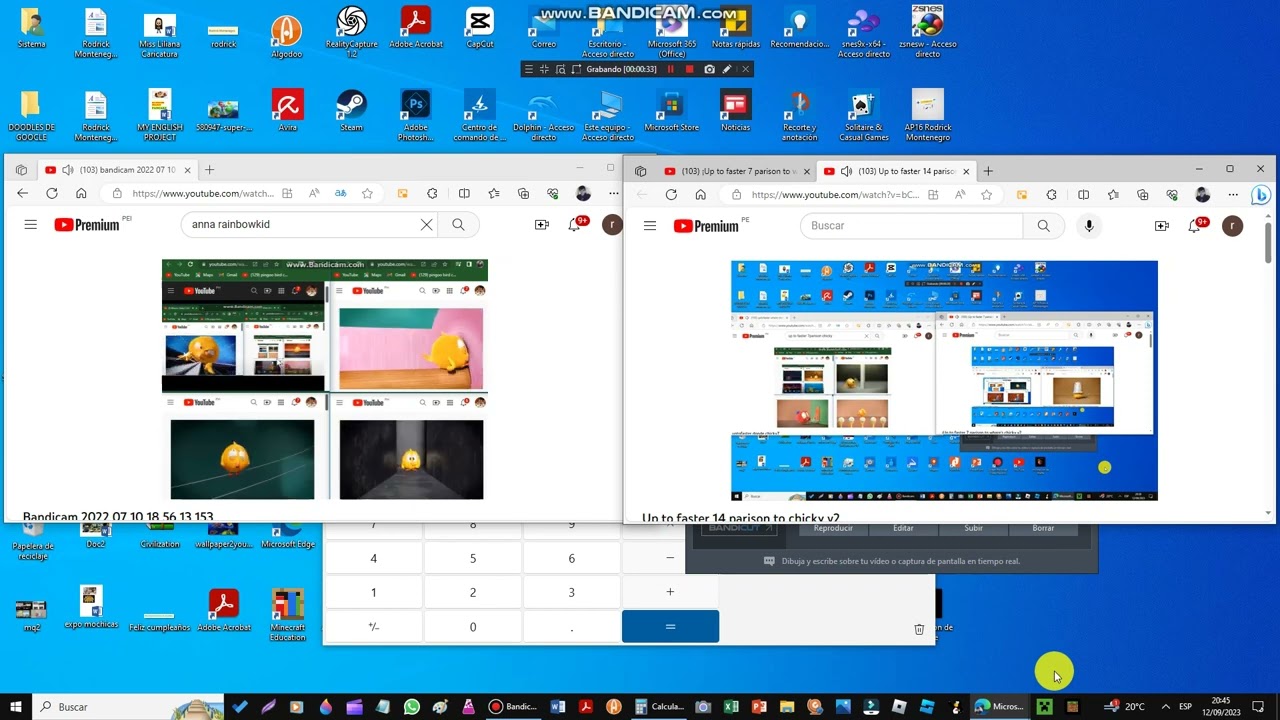Click the number 5 calculator key

[x=473, y=558]
